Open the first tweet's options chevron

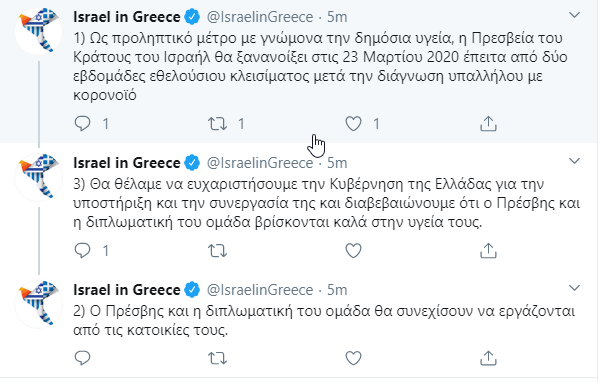(x=574, y=15)
